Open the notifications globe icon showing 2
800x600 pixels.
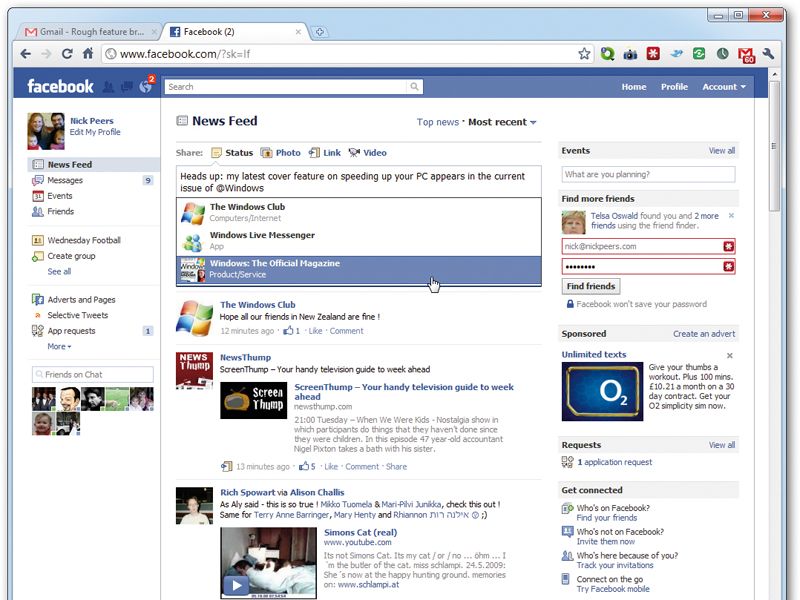[146, 86]
